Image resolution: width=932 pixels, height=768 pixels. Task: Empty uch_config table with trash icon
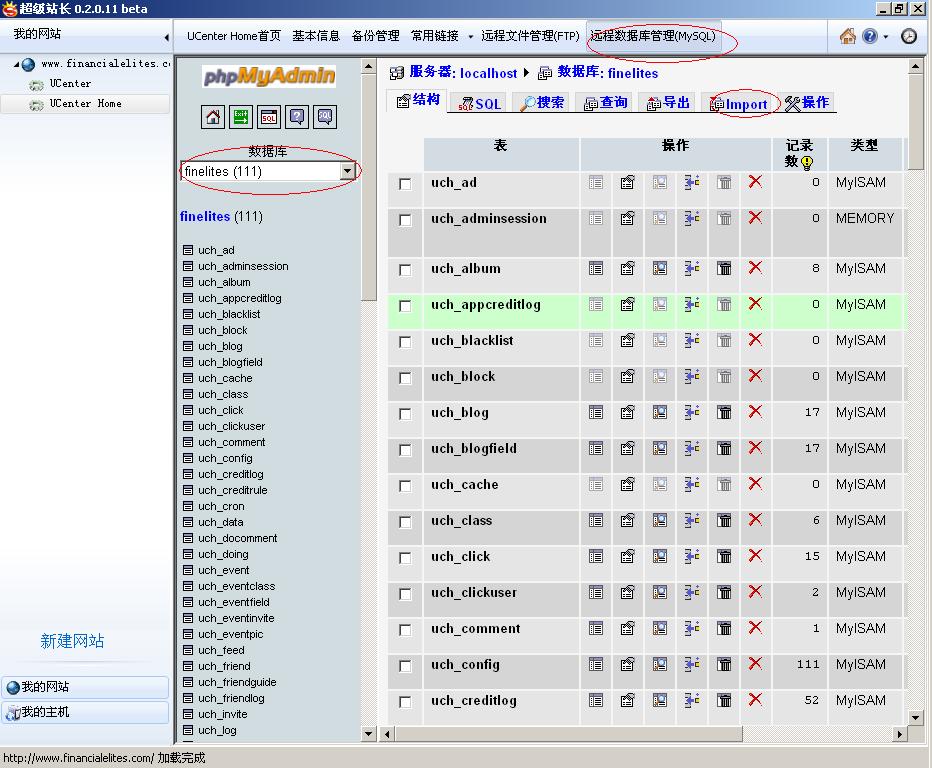click(724, 664)
